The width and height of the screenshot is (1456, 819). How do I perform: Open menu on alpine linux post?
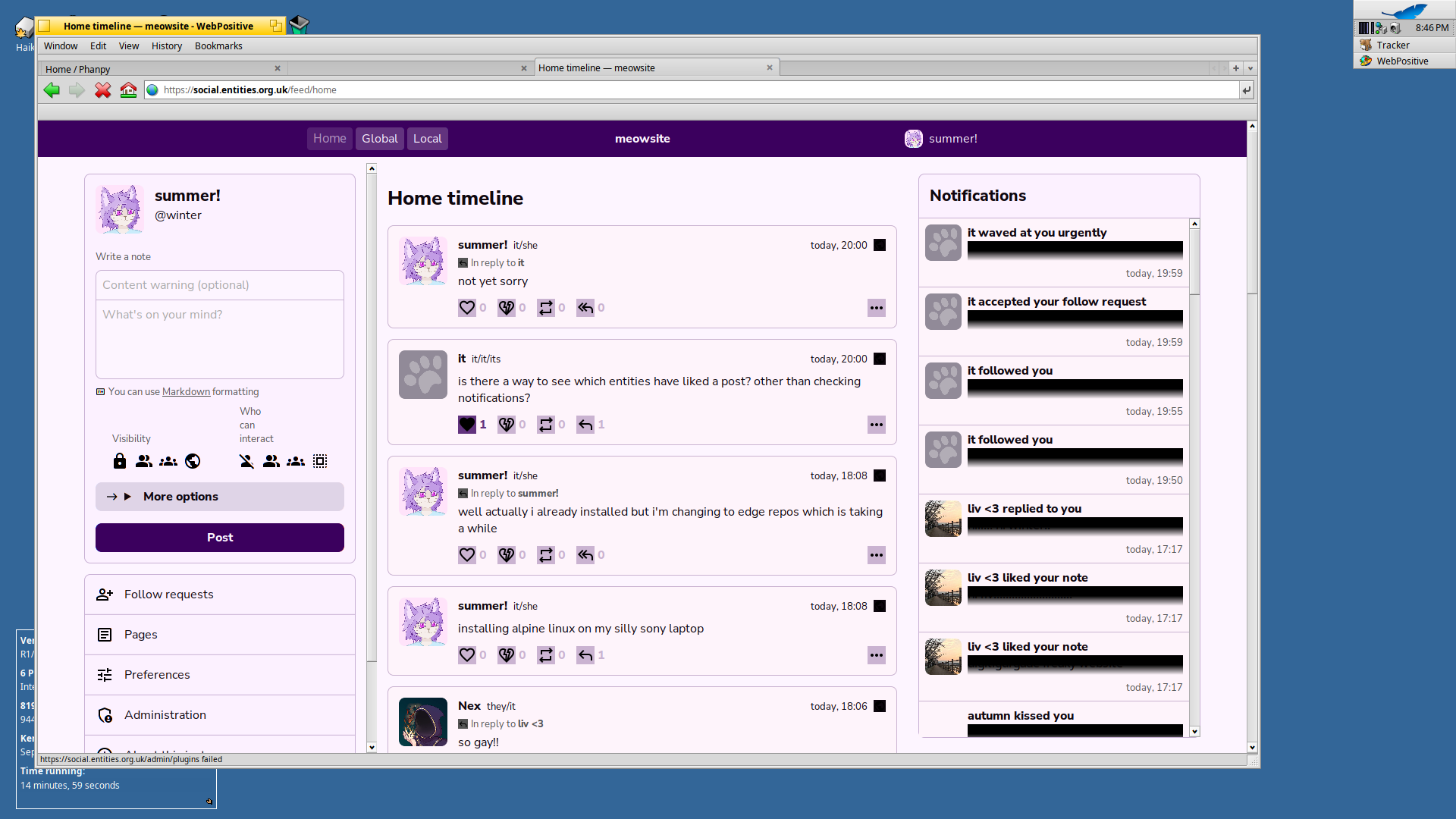click(x=877, y=655)
